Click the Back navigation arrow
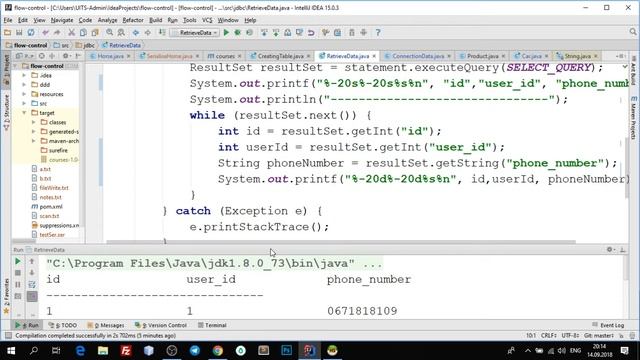 pos(136,33)
